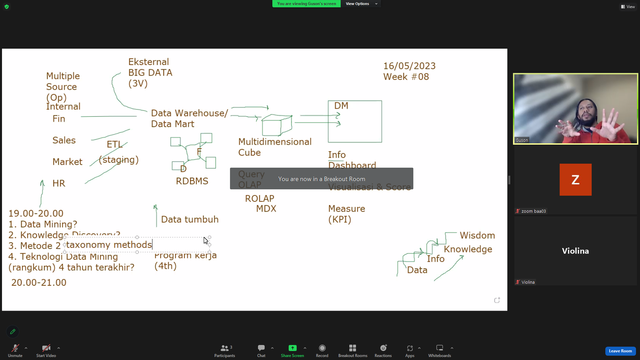Viewport: 640px width, 360px height.
Task: Click the 'Data tumbuh' text
Action: point(190,220)
